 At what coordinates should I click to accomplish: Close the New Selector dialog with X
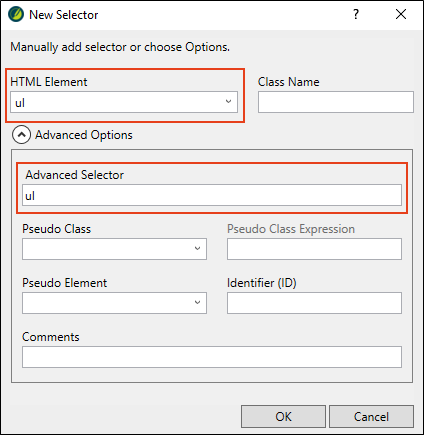(401, 14)
